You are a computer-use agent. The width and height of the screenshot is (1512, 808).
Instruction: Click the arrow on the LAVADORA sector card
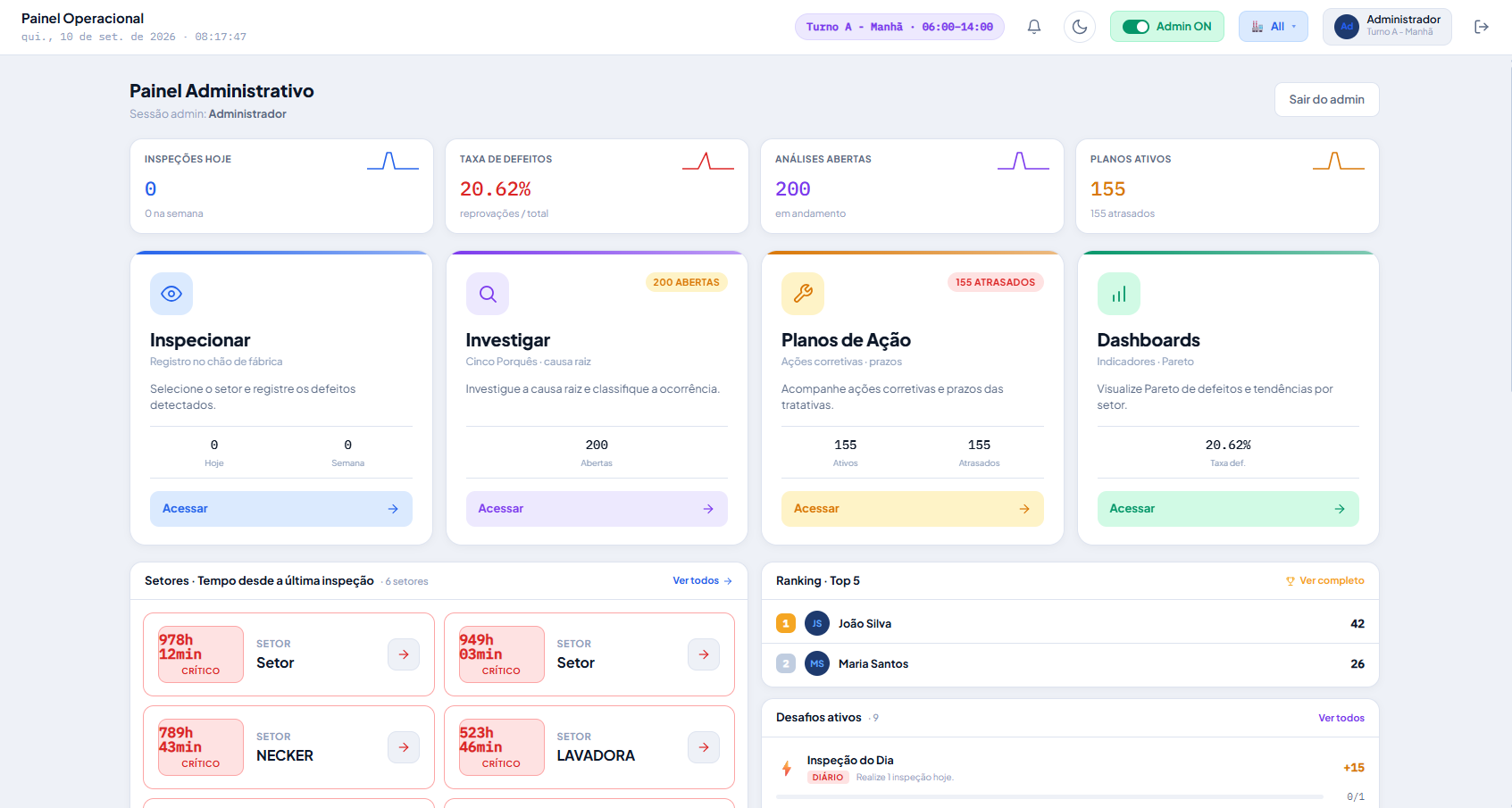click(x=704, y=747)
